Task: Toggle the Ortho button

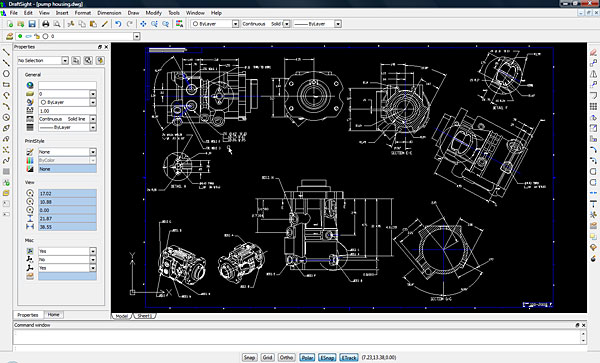Action: pyautogui.click(x=286, y=357)
